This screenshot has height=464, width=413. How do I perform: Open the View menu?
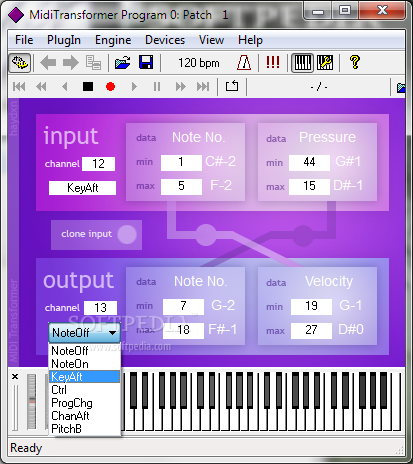click(x=211, y=40)
